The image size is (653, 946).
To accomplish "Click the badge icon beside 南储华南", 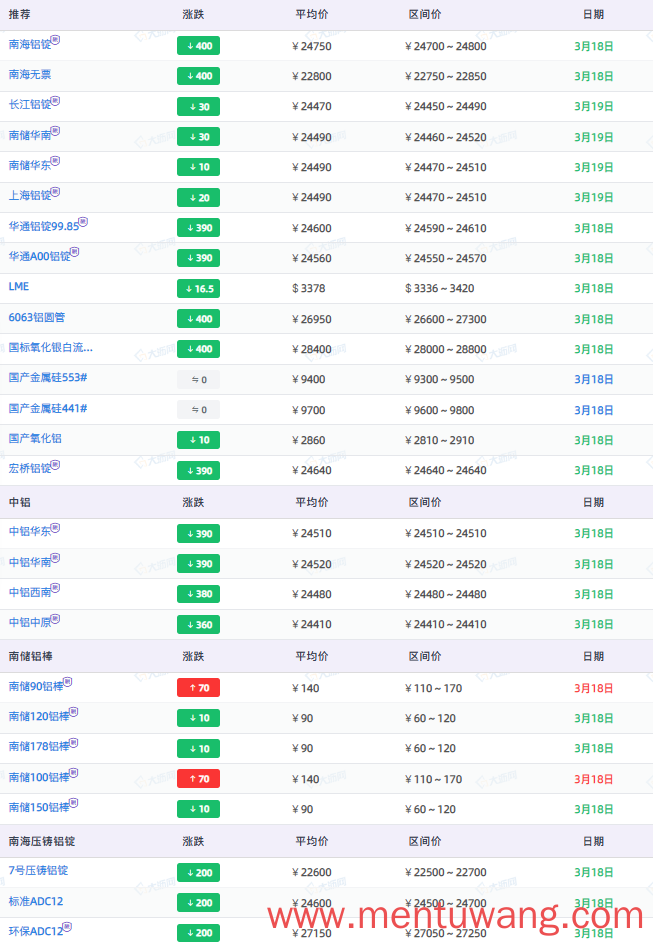I will pyautogui.click(x=56, y=132).
